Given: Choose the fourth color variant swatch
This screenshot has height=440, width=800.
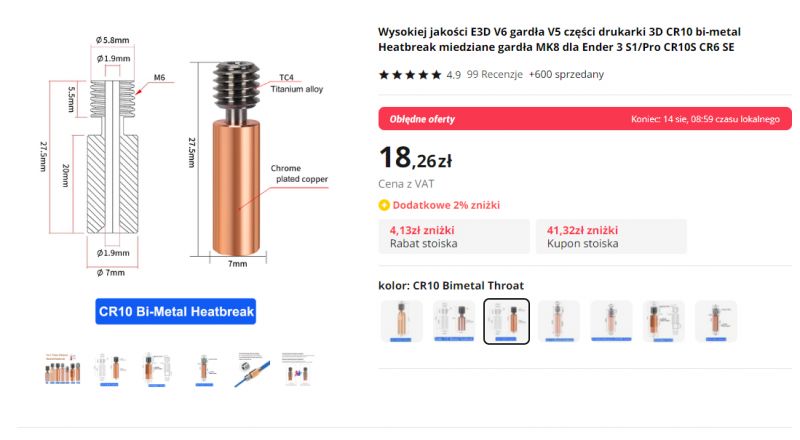Looking at the screenshot, I should point(558,322).
